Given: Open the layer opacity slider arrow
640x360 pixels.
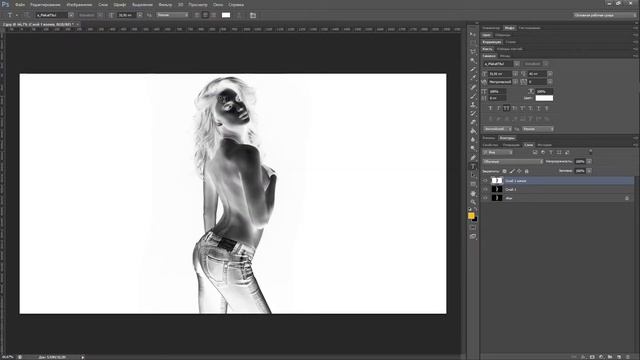Looking at the screenshot, I should click(x=589, y=162).
